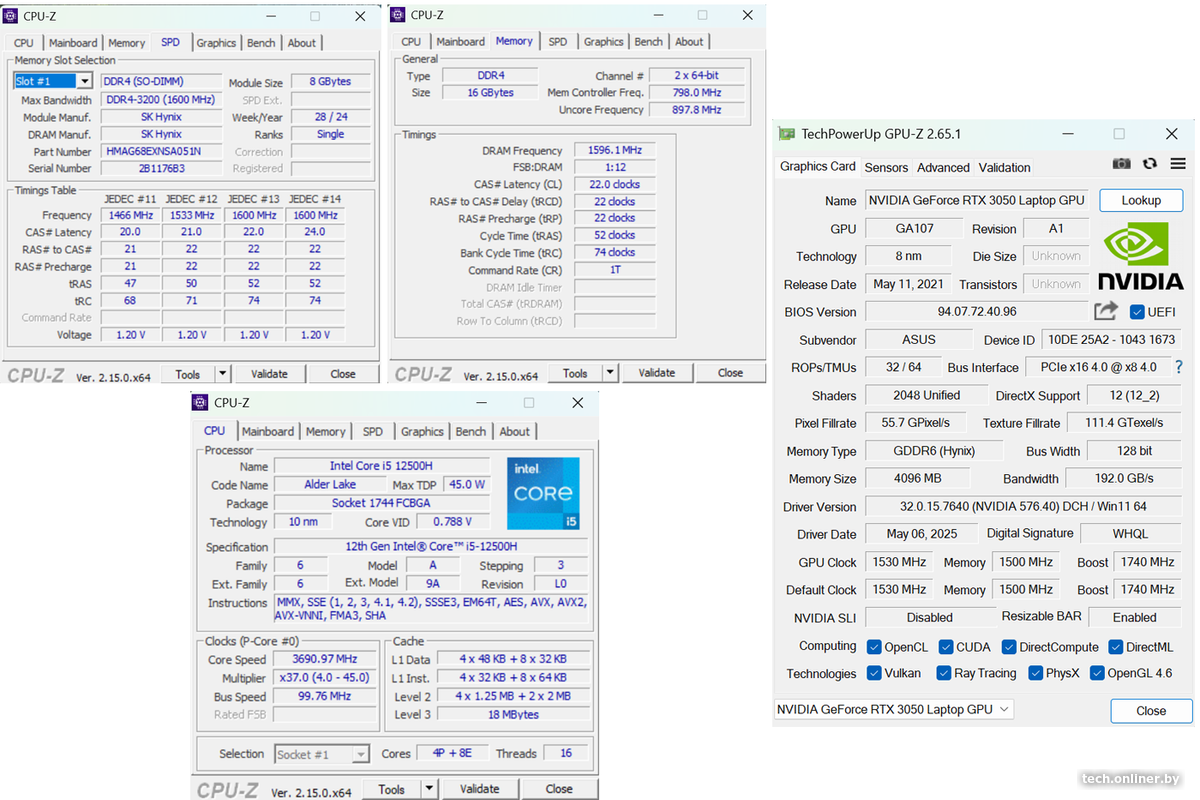Screen dimensions: 1200x800
Task: Switch to Graphics tab in Memory window
Action: [603, 42]
